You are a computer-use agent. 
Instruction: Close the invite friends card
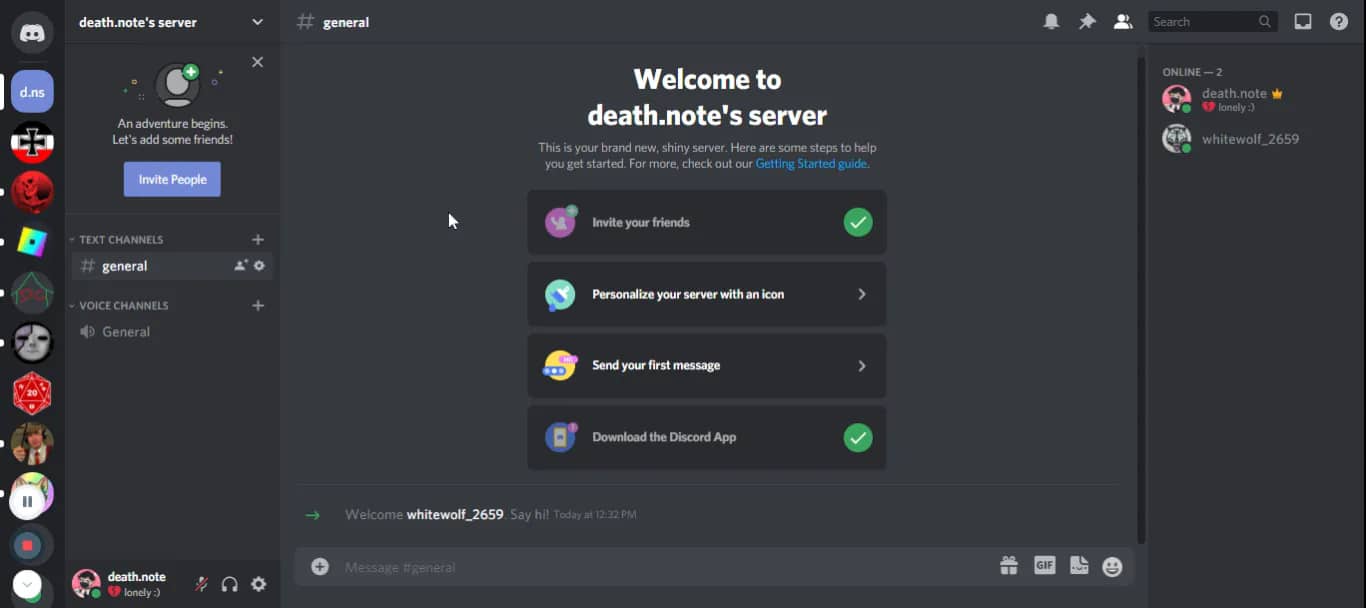point(257,62)
